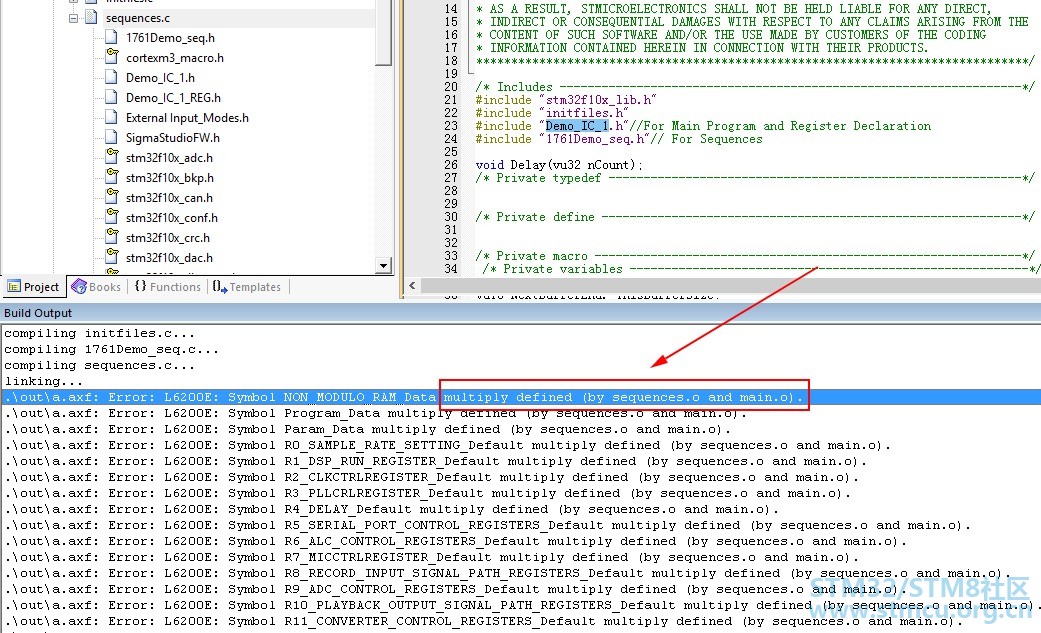Click the initfiles.h include line
The image size is (1041, 633).
click(x=552, y=113)
